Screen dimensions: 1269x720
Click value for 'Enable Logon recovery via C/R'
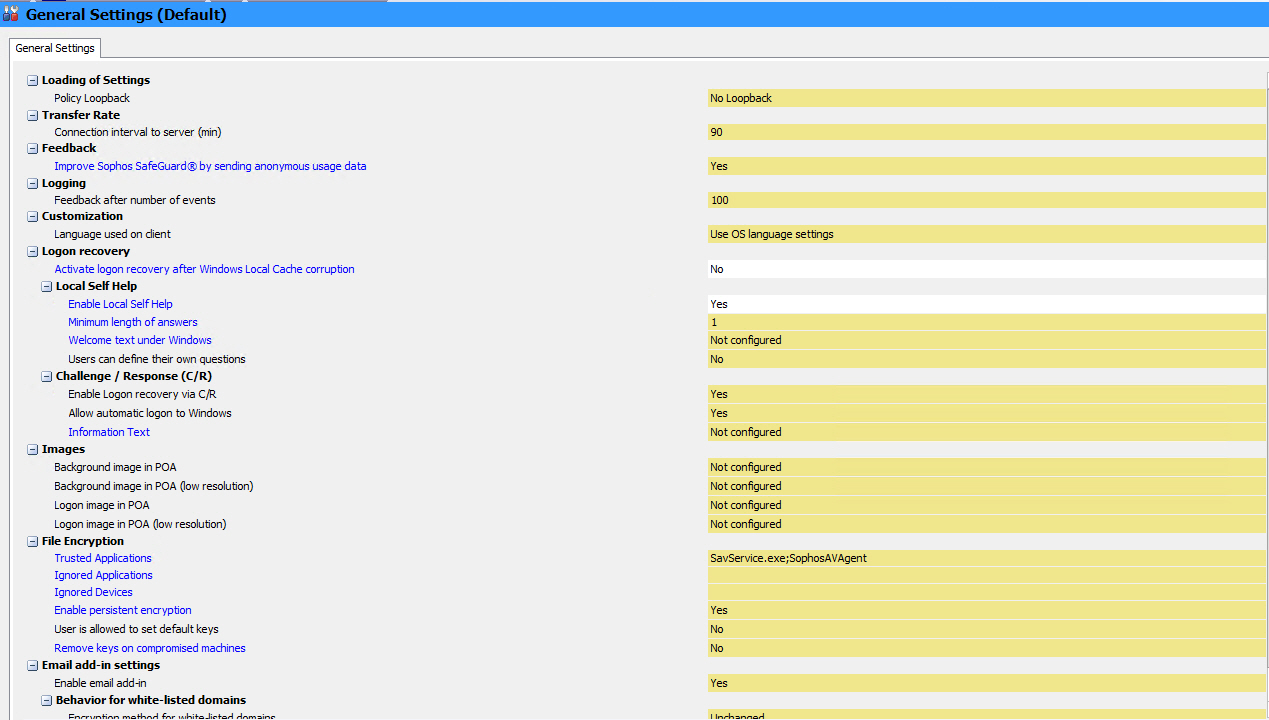[x=986, y=394]
